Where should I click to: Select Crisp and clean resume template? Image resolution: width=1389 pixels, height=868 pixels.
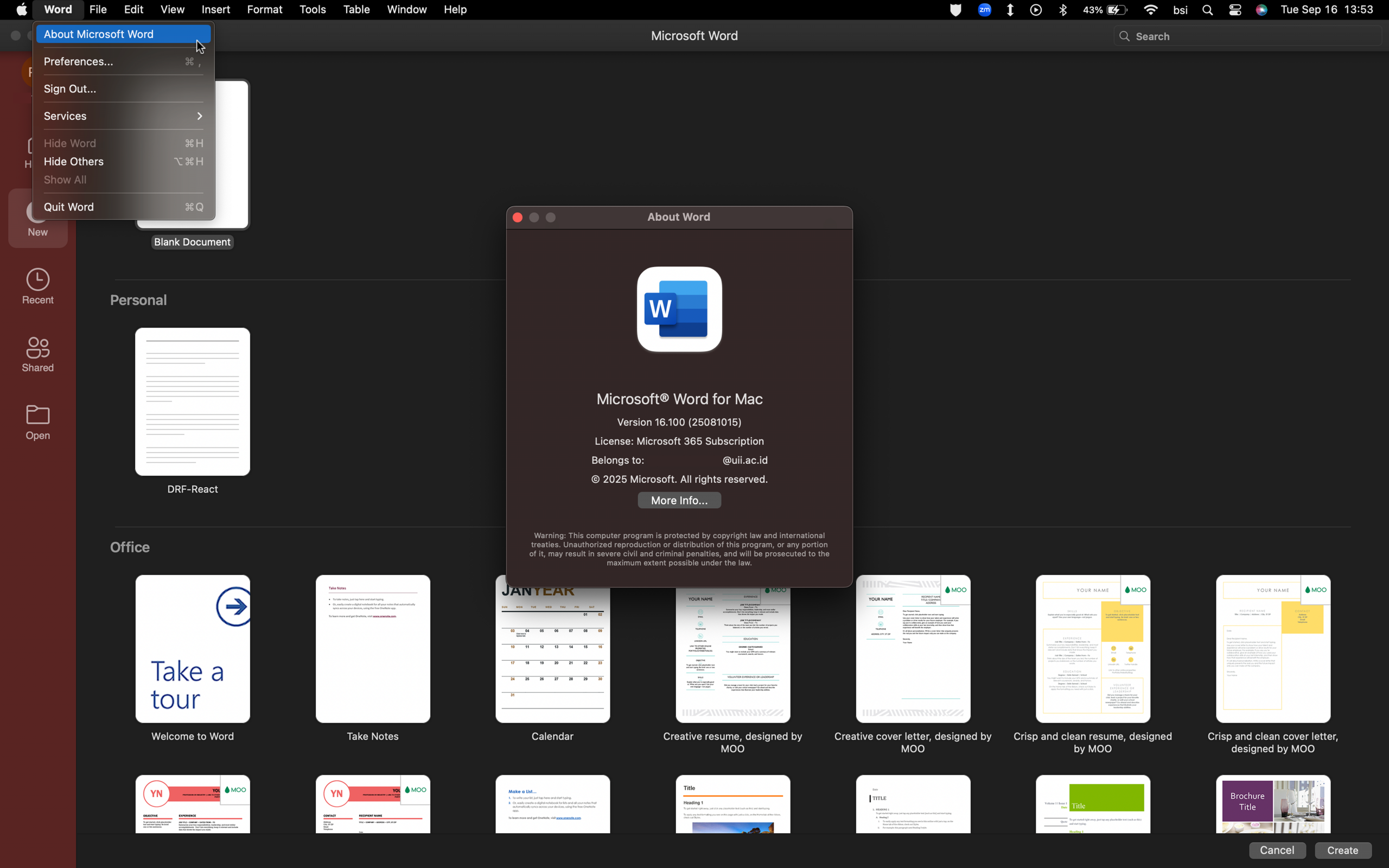[x=1093, y=649]
